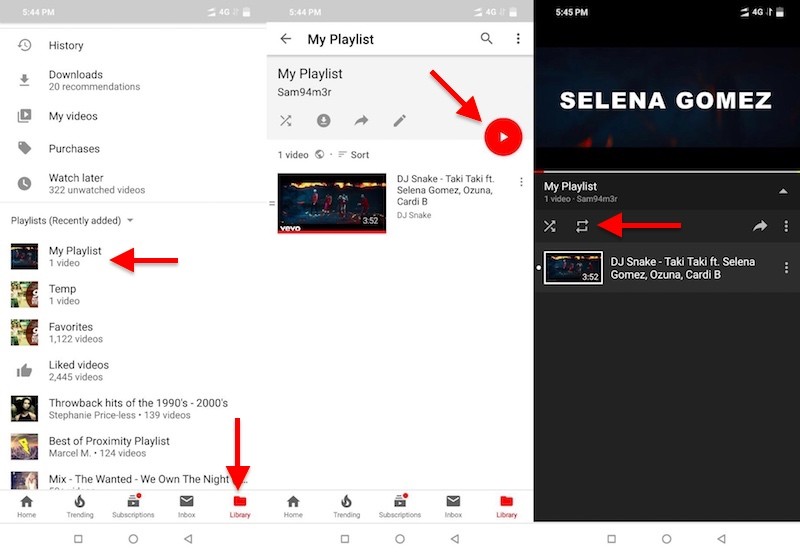Open My Playlist in library list
Viewport: 800px width, 555px height.
point(133,257)
